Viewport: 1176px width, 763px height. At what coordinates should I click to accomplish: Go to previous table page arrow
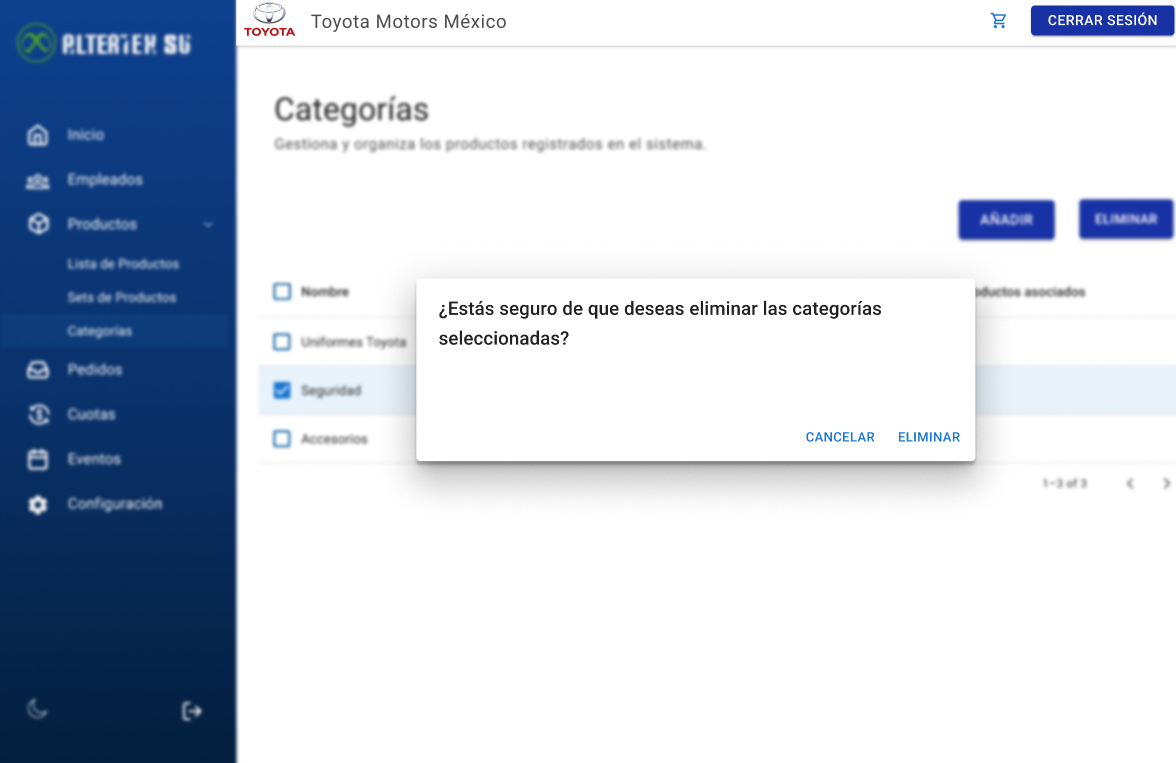tap(1130, 484)
